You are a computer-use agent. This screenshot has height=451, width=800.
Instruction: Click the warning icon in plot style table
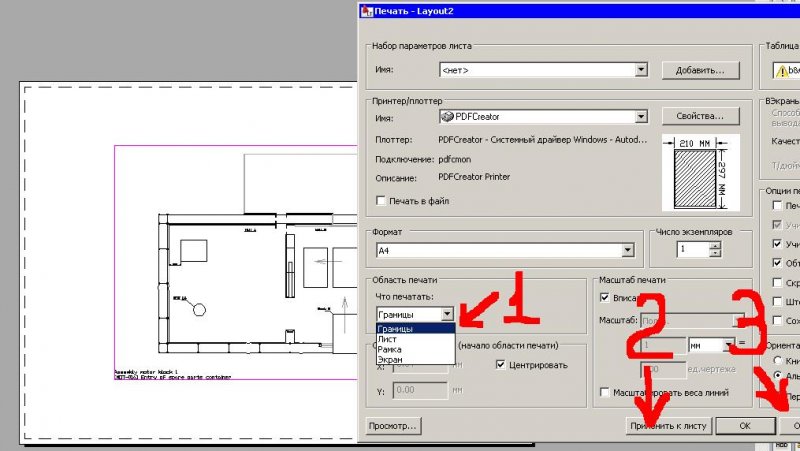click(x=782, y=71)
